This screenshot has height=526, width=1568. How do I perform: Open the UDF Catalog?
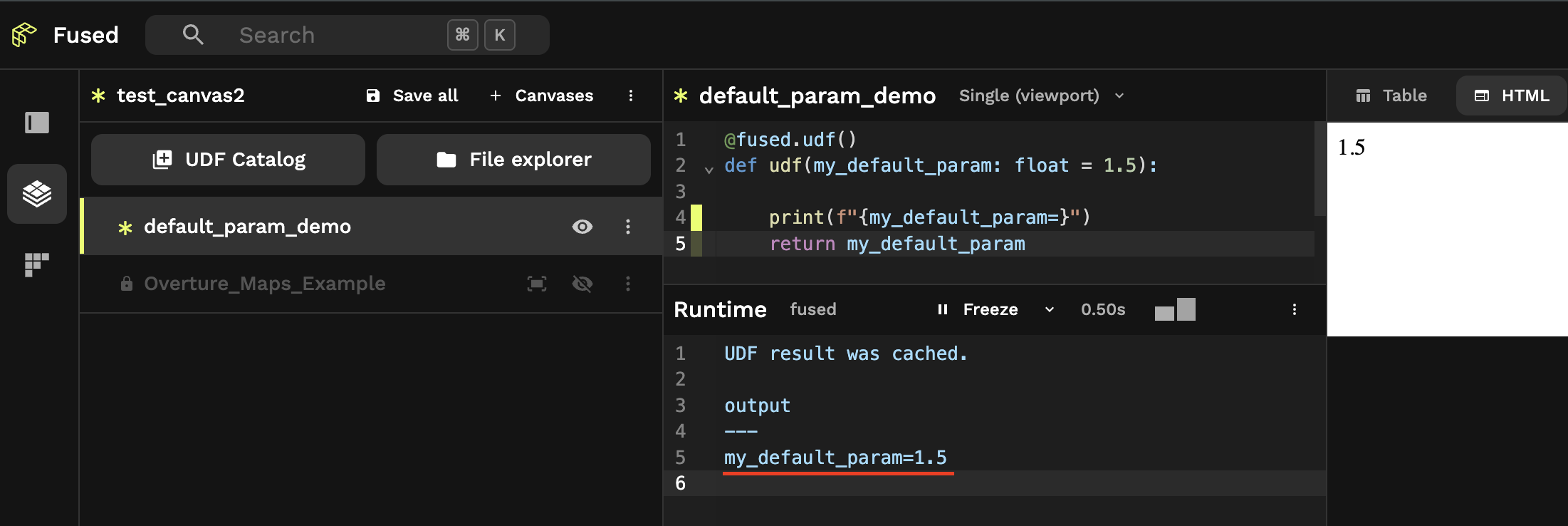[x=228, y=160]
